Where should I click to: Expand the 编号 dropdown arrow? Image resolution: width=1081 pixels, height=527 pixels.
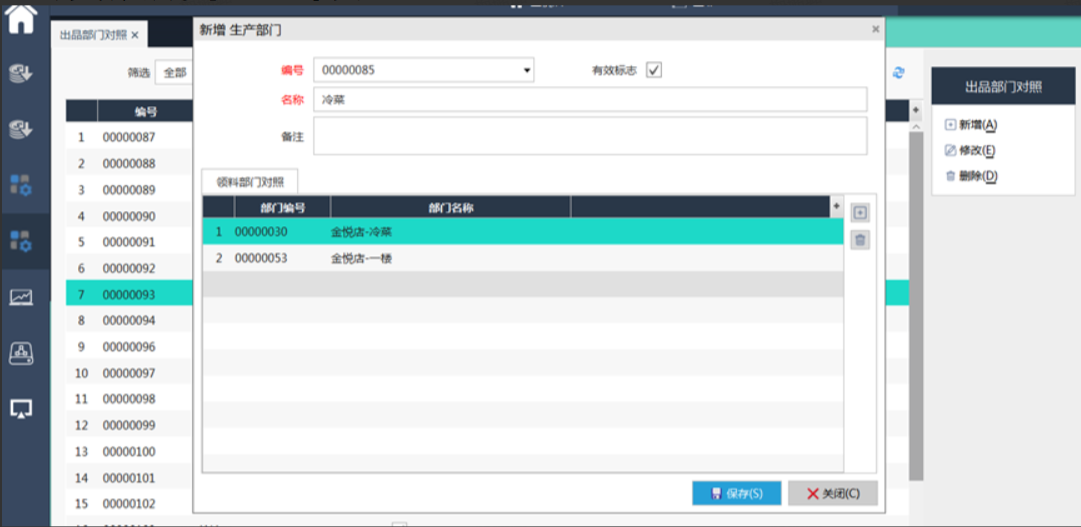[527, 71]
